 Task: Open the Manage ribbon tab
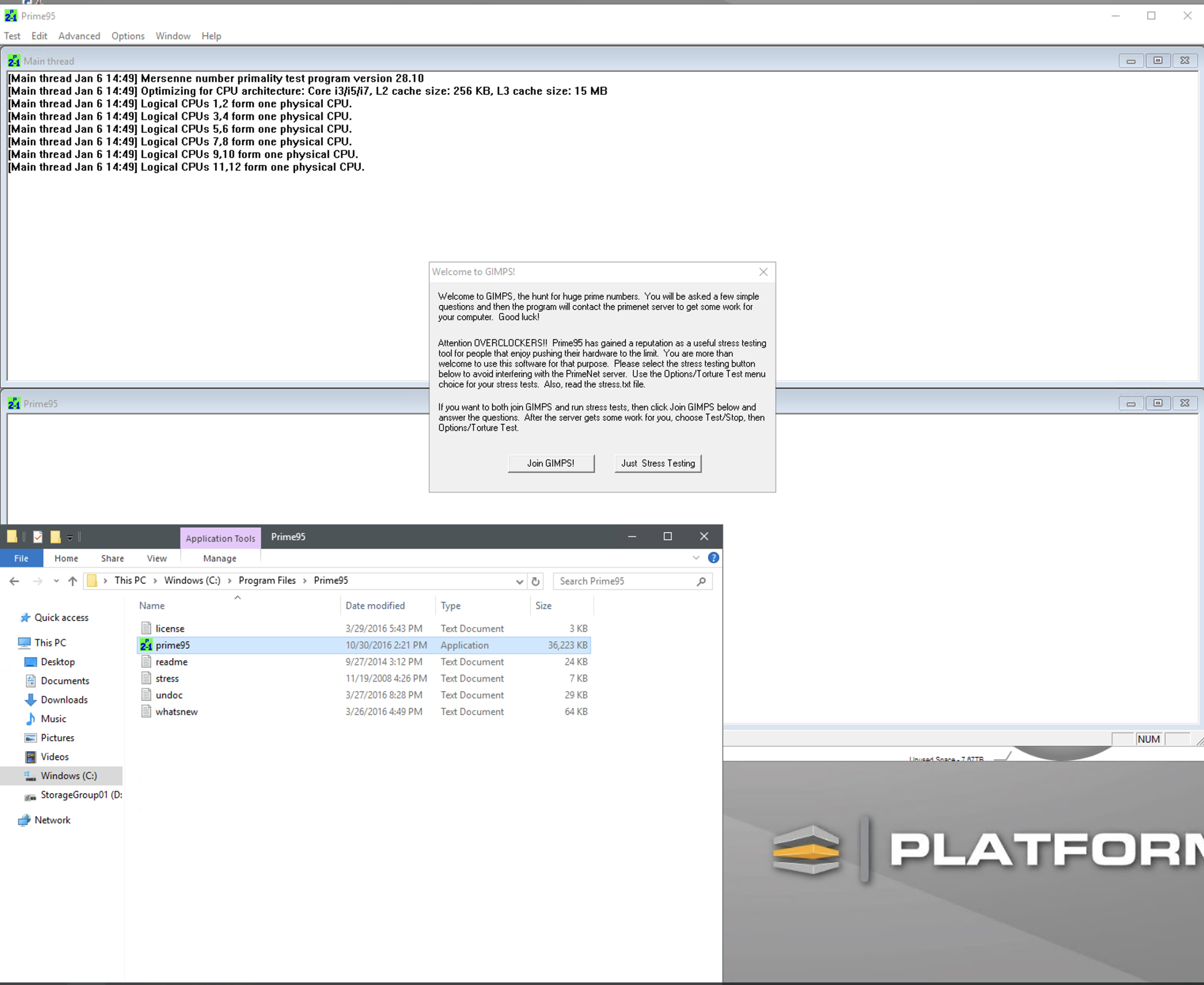click(220, 558)
